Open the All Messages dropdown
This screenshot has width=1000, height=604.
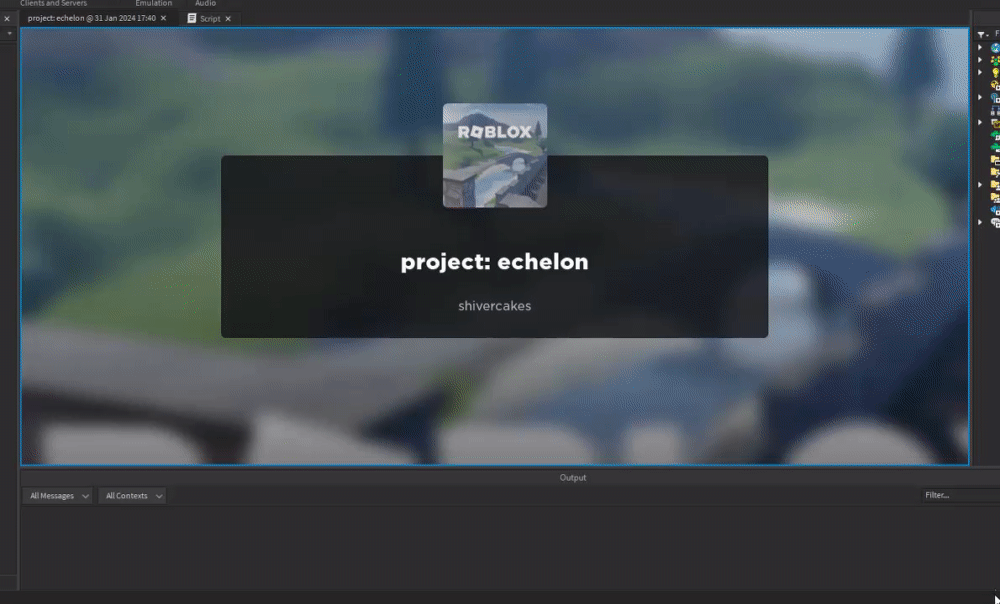[x=58, y=496]
